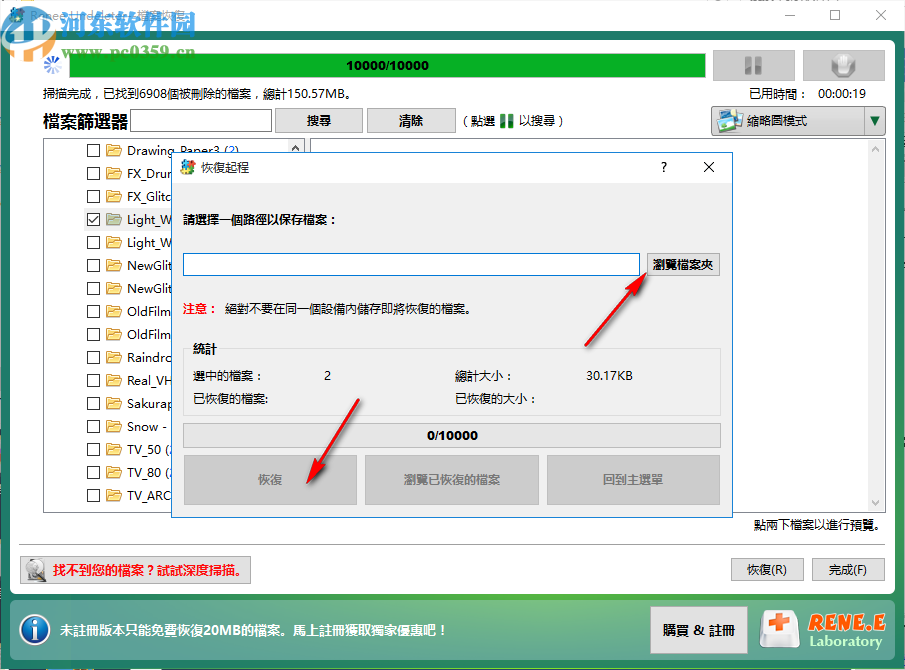Click the 完成(F) finish button
Viewport: 905px width, 670px height.
click(848, 570)
